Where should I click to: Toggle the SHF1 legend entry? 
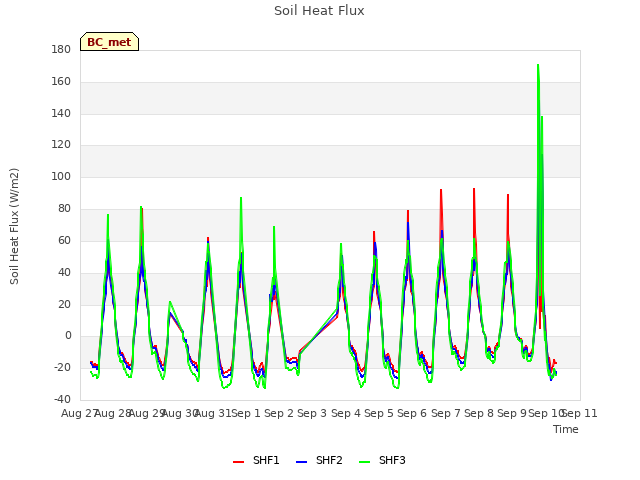(256, 460)
